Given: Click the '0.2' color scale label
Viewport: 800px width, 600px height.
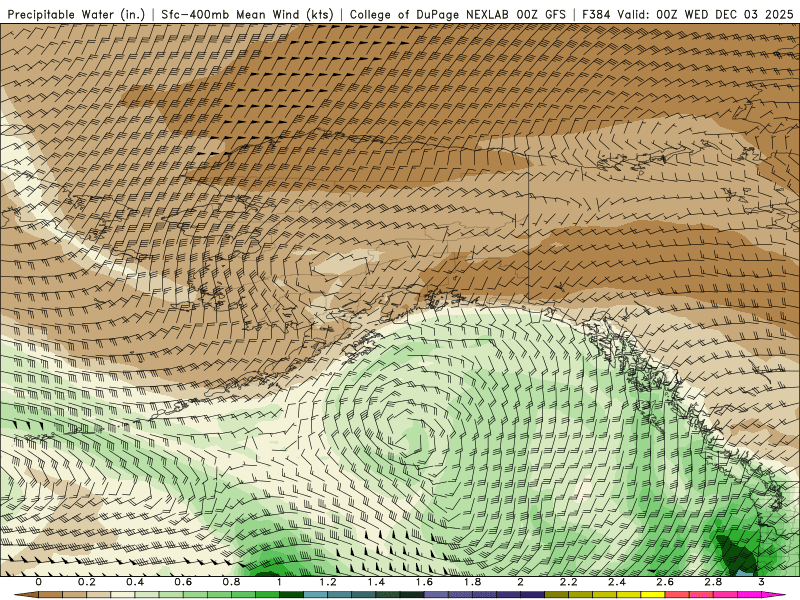Looking at the screenshot, I should click(87, 582).
